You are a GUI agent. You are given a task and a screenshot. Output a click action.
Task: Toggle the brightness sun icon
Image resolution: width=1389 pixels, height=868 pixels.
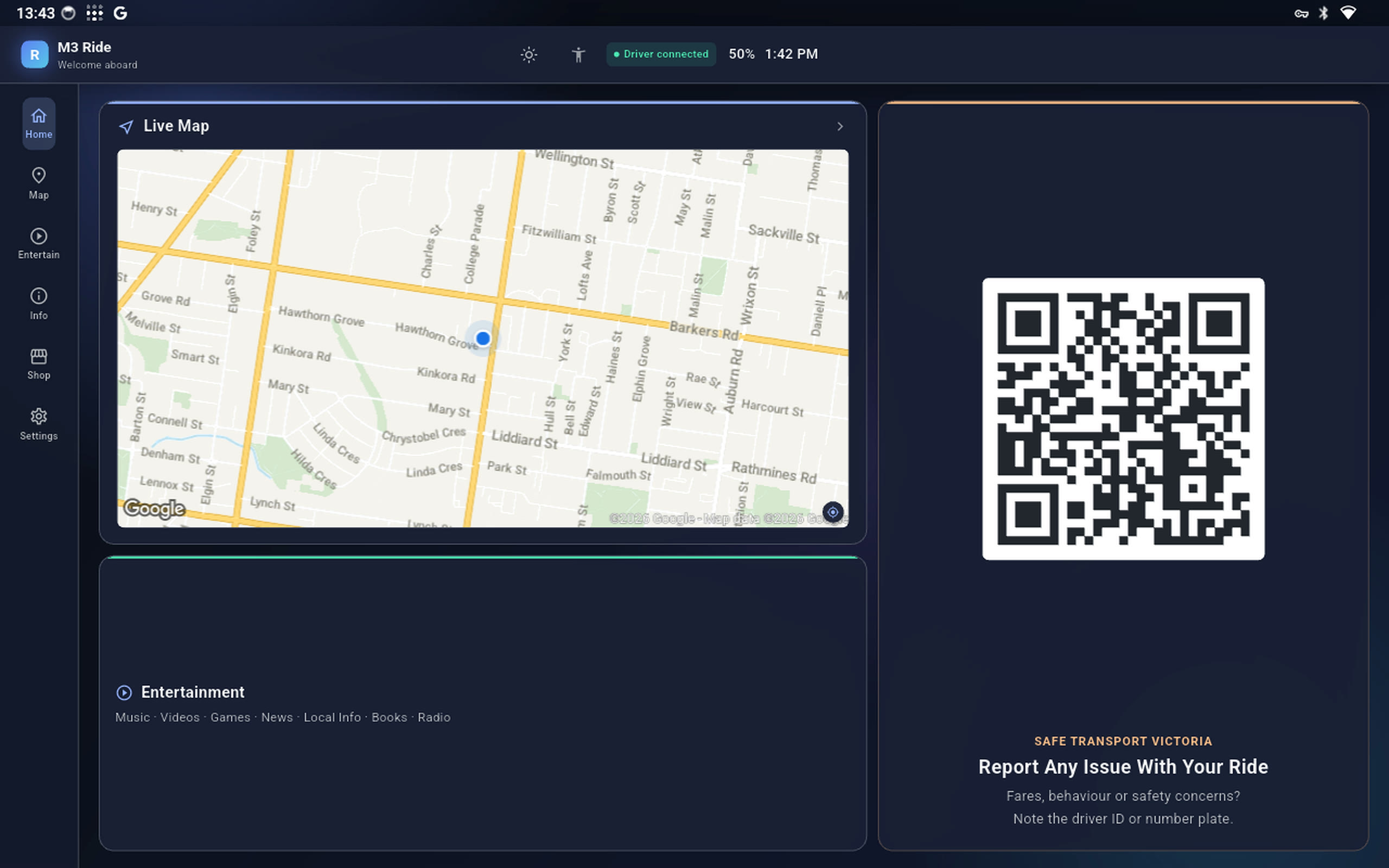[528, 55]
